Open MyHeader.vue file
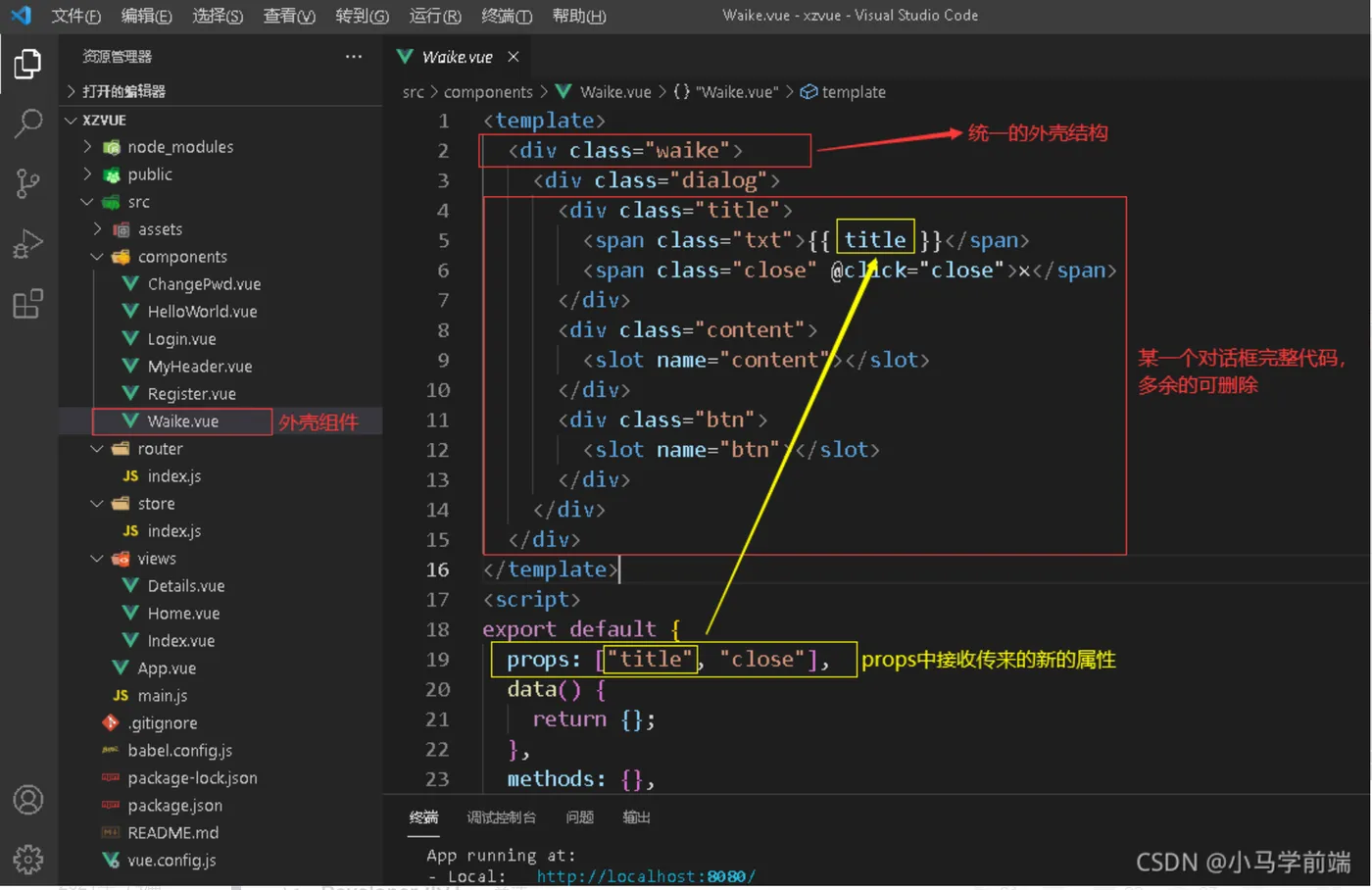This screenshot has height=890, width=1372. 200,366
